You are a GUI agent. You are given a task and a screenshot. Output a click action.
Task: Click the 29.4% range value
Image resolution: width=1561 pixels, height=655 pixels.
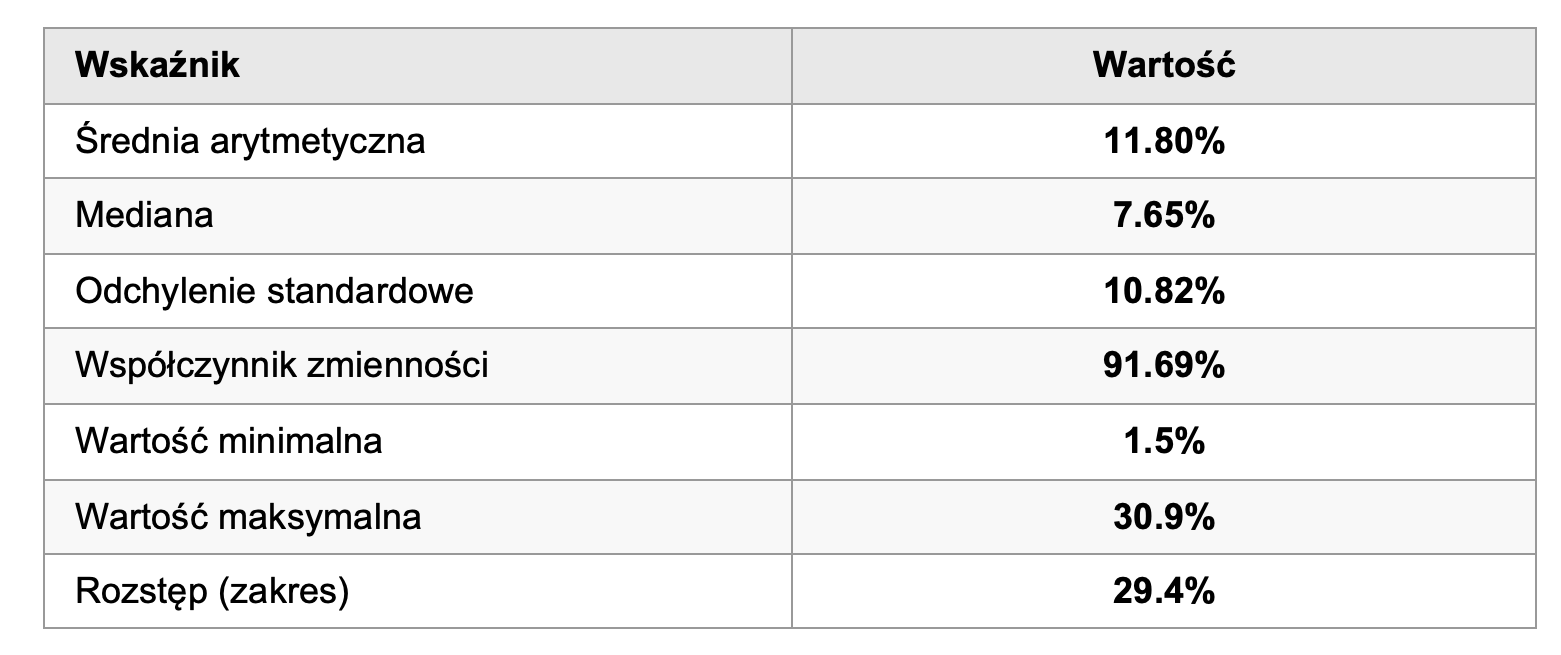[1163, 592]
